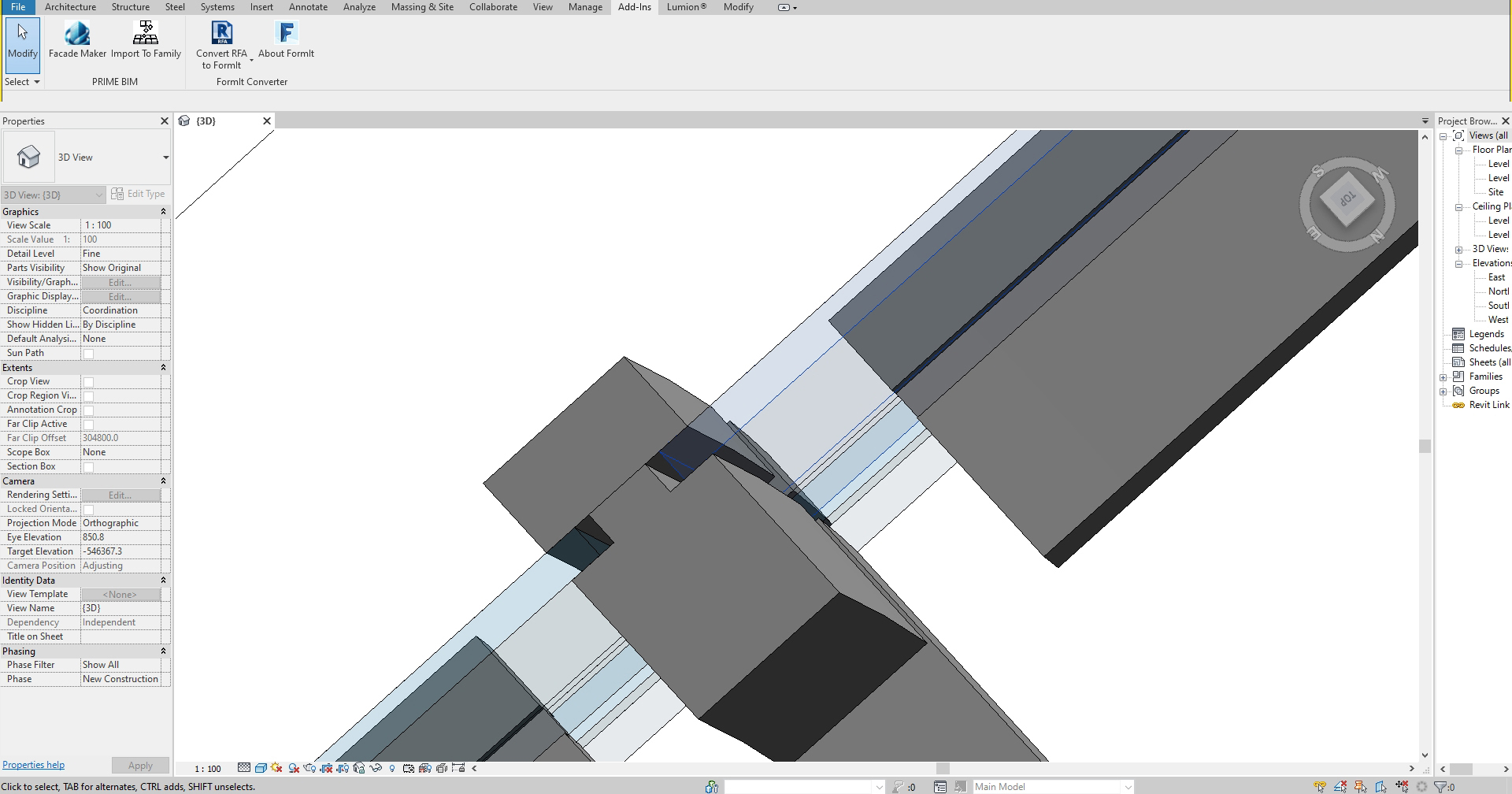Expand 3D Views in Project Browser
The image size is (1512, 794).
coord(1459,250)
